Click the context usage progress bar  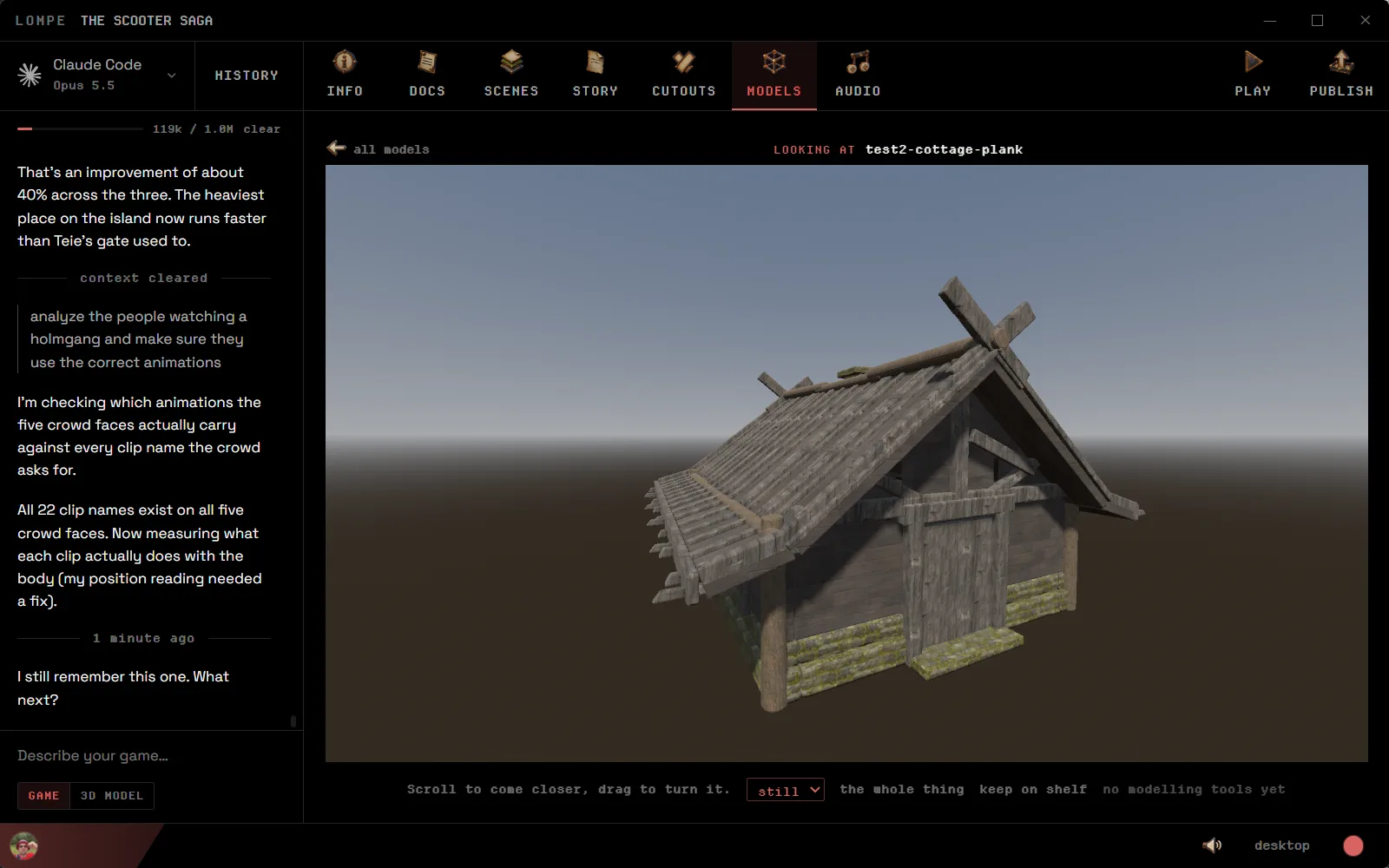pyautogui.click(x=80, y=128)
